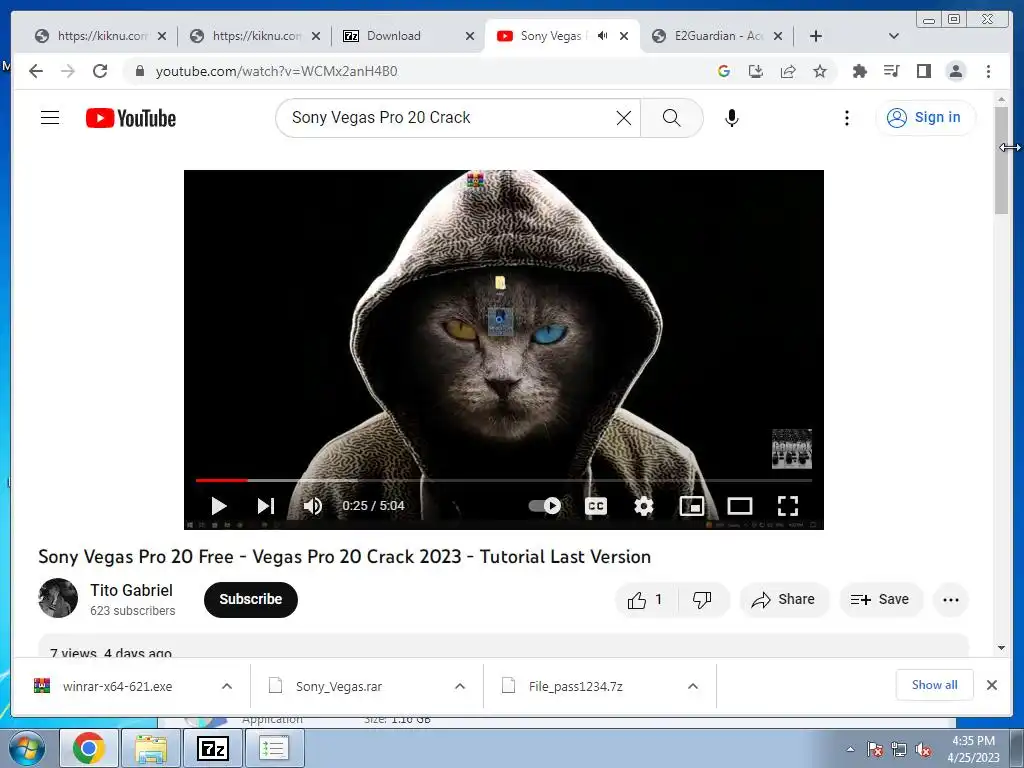Screen dimensions: 1024x768
Task: Clear the YouTube search box text
Action: tap(624, 118)
